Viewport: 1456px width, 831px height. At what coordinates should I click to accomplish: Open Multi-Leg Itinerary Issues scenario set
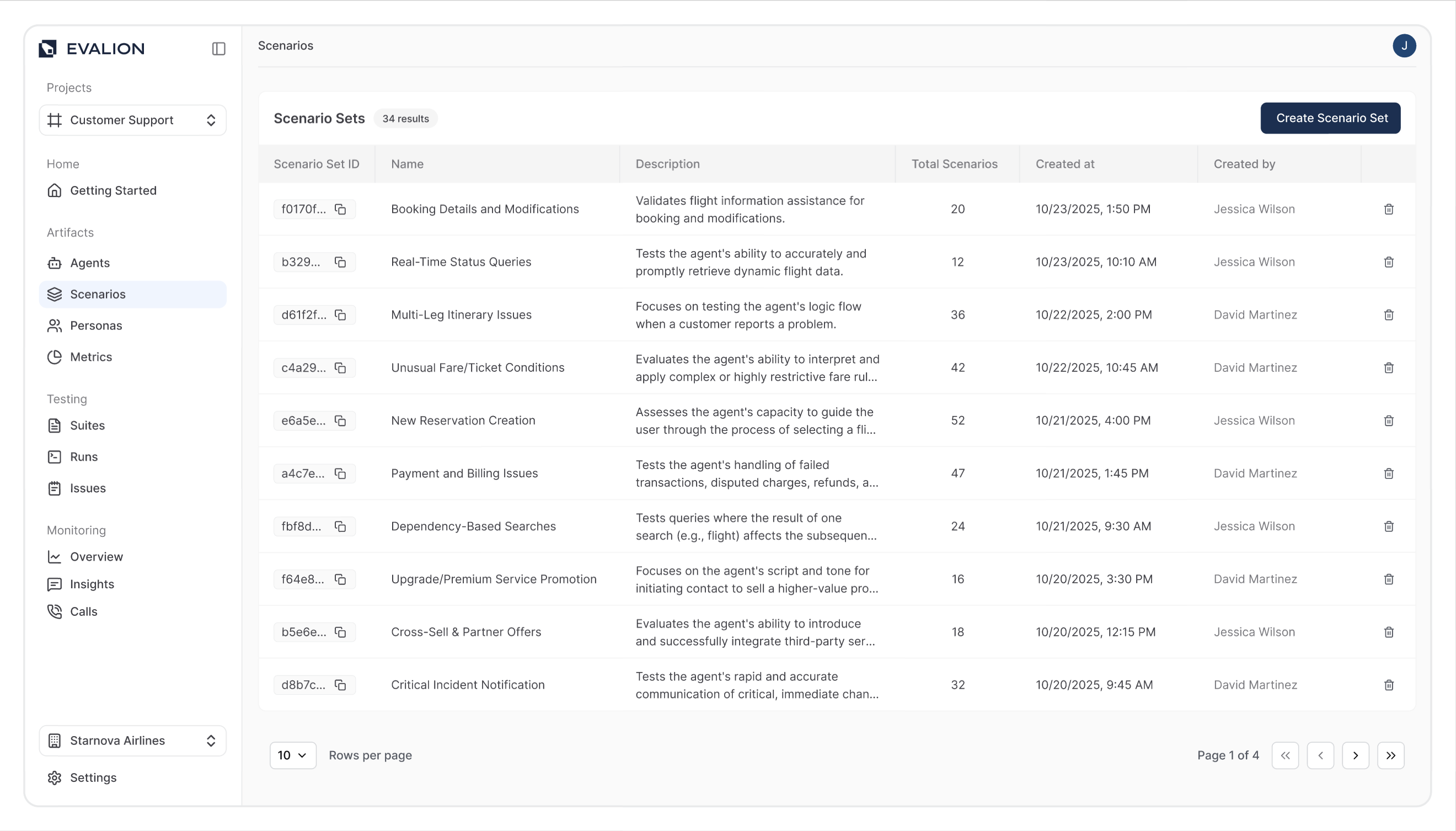pyautogui.click(x=461, y=315)
